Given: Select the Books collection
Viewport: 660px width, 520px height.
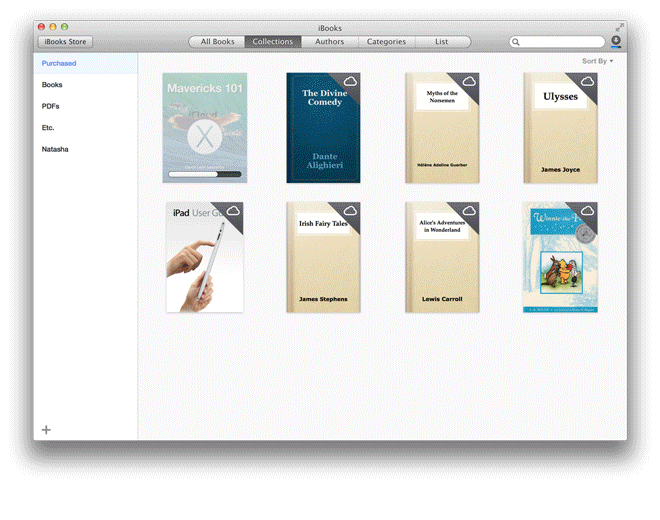Looking at the screenshot, I should pyautogui.click(x=86, y=85).
